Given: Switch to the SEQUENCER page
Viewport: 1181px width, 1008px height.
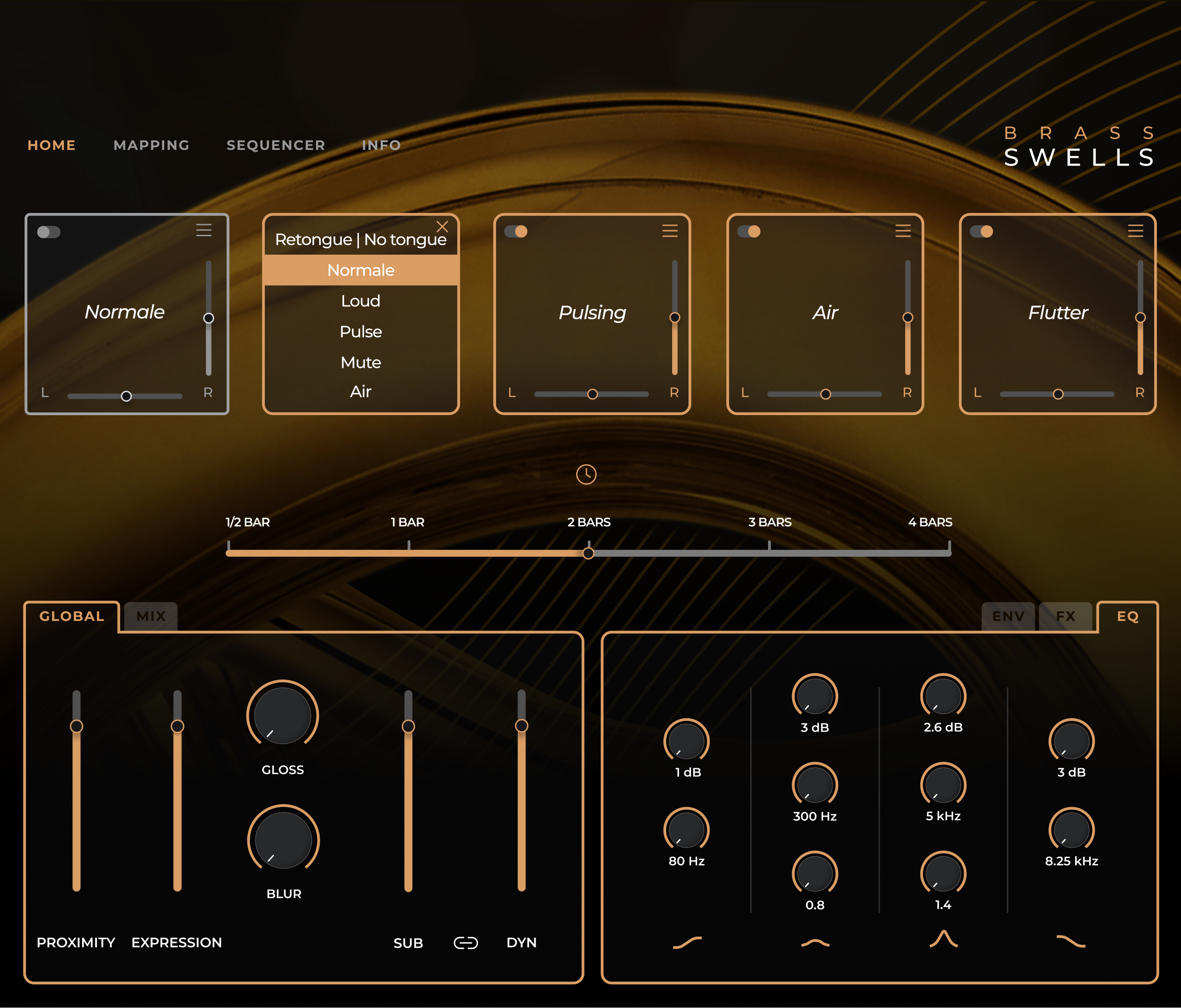Looking at the screenshot, I should coord(276,145).
